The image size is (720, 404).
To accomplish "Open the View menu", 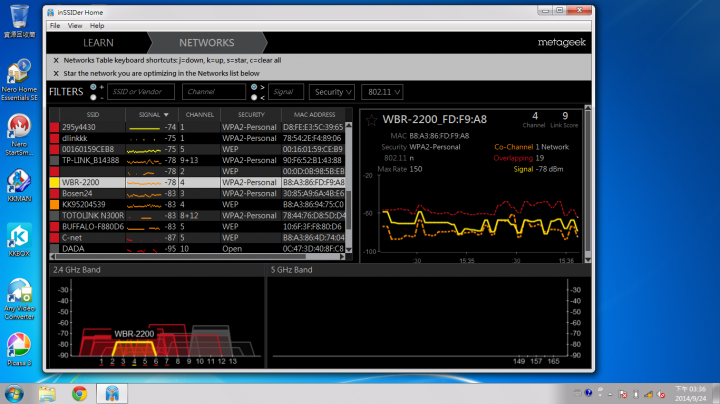I will pos(75,26).
